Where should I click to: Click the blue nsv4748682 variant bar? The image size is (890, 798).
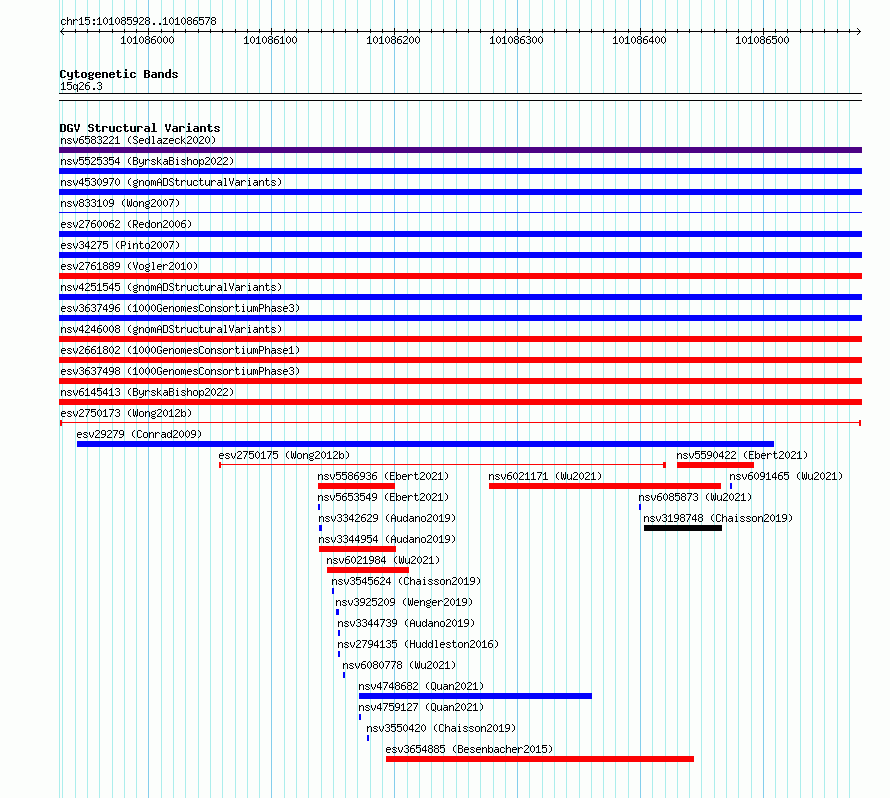[x=475, y=696]
